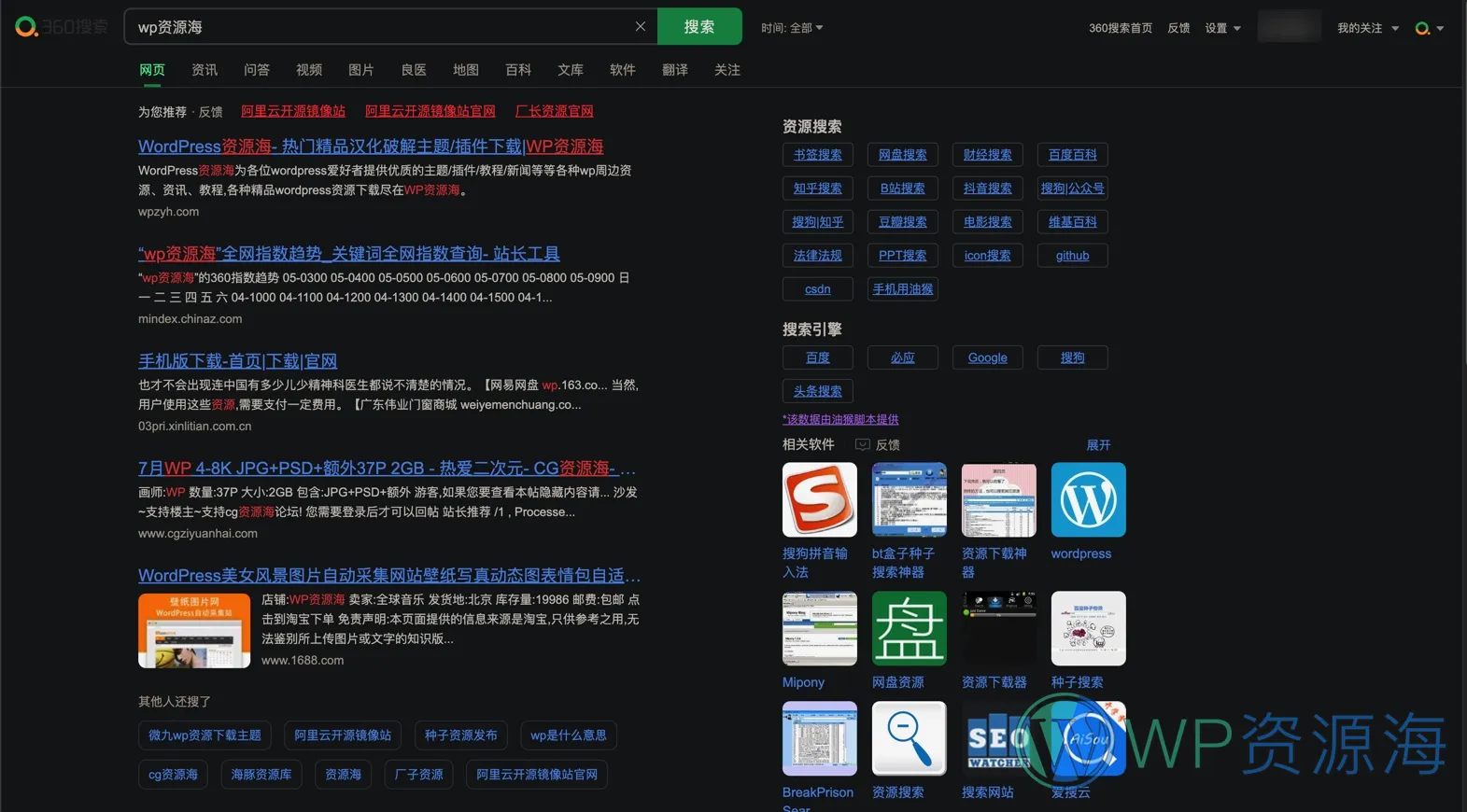Open the 资源搜索 magnifier icon
1467x812 pixels.
(x=909, y=738)
